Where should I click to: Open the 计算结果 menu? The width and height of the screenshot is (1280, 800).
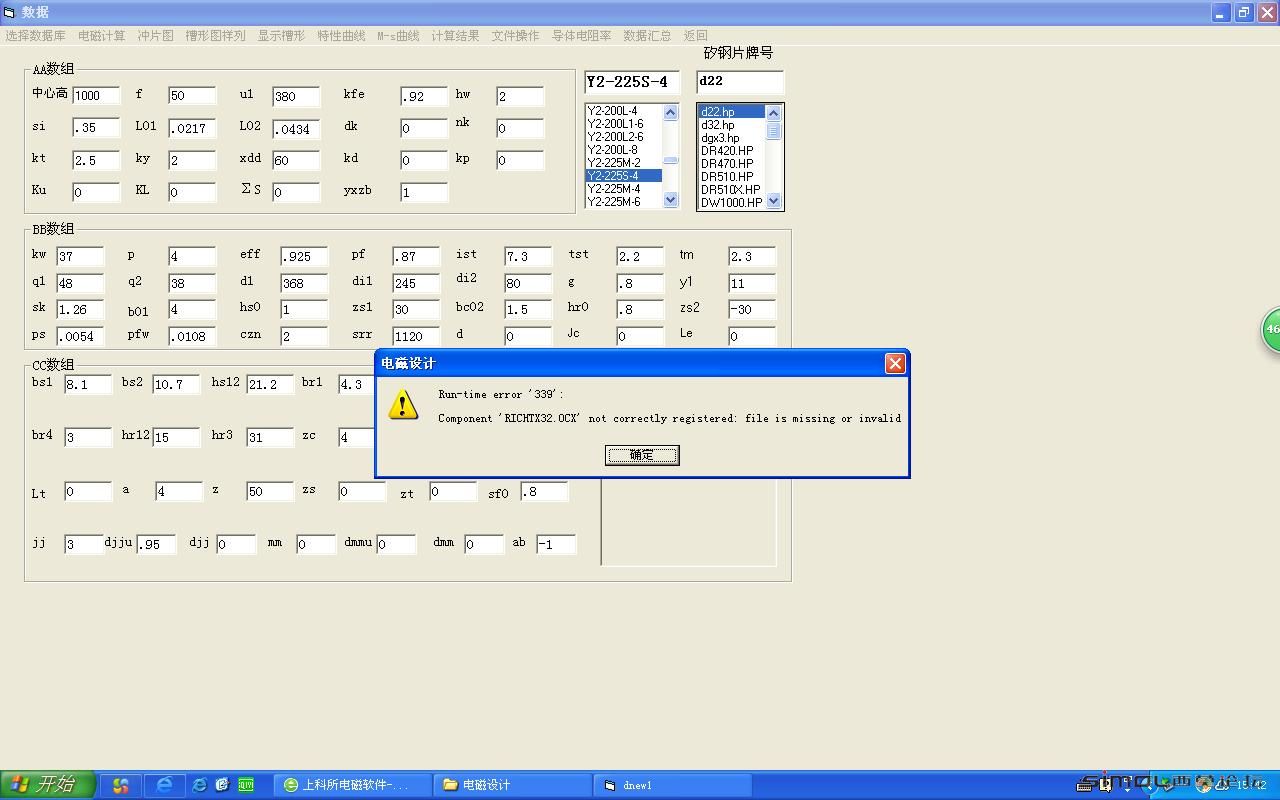tap(455, 35)
